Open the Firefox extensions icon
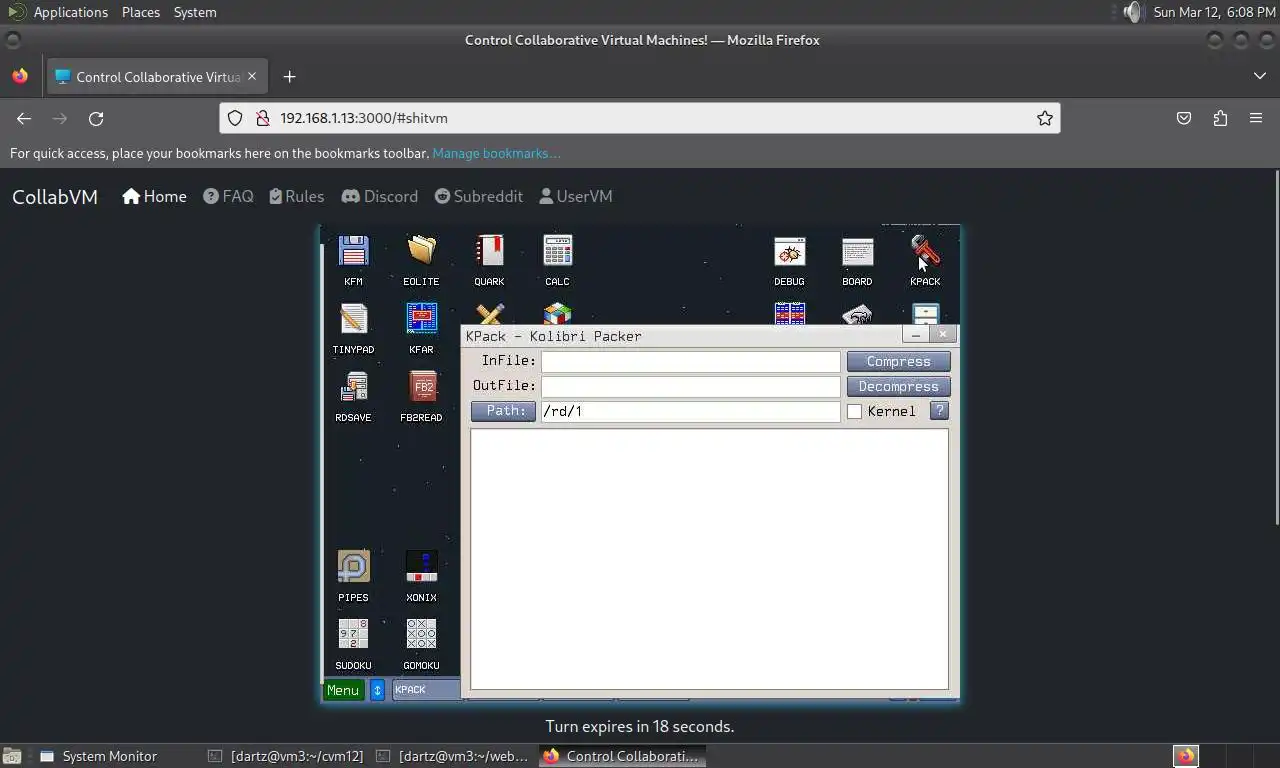This screenshot has height=768, width=1280. pos(1220,118)
